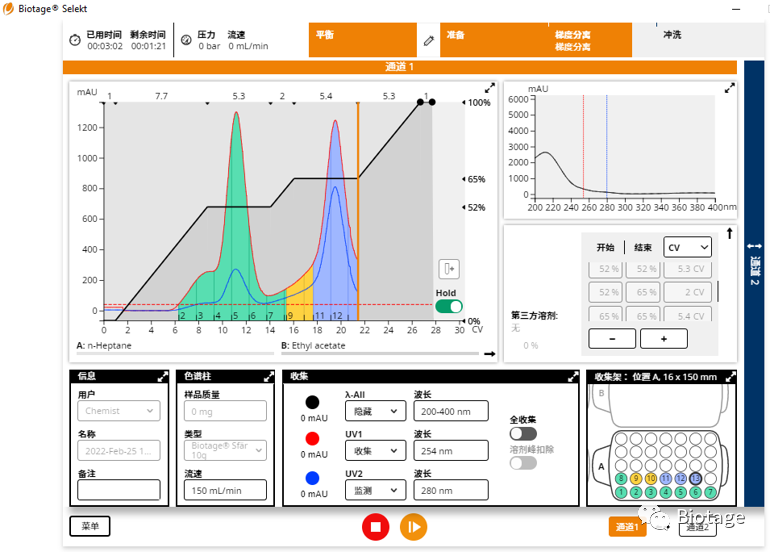The height and width of the screenshot is (552, 770).
Task: Click the pencil edit icon beside 平衡
Action: pyautogui.click(x=429, y=41)
